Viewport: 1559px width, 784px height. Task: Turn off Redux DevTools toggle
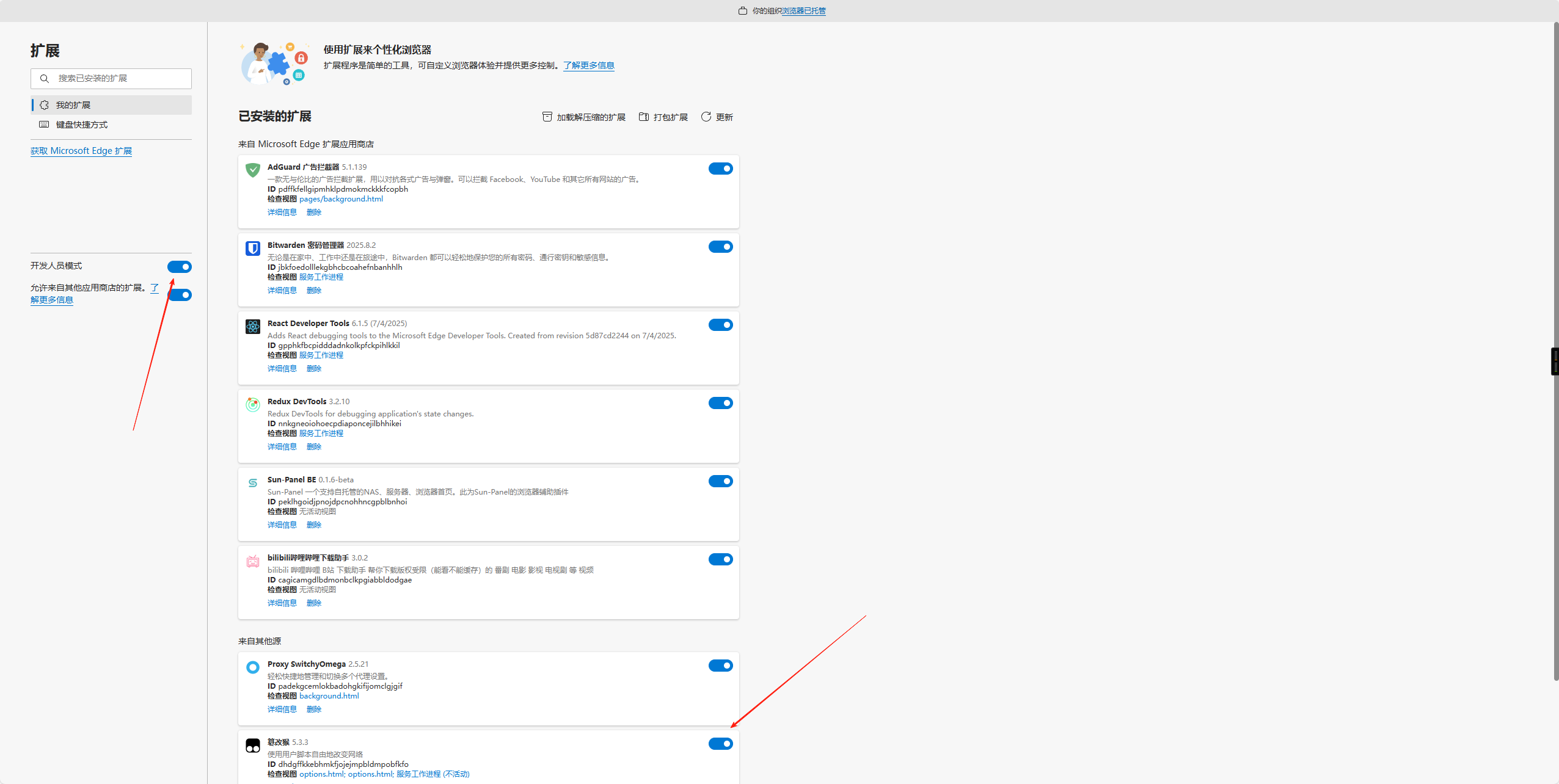pyautogui.click(x=721, y=403)
